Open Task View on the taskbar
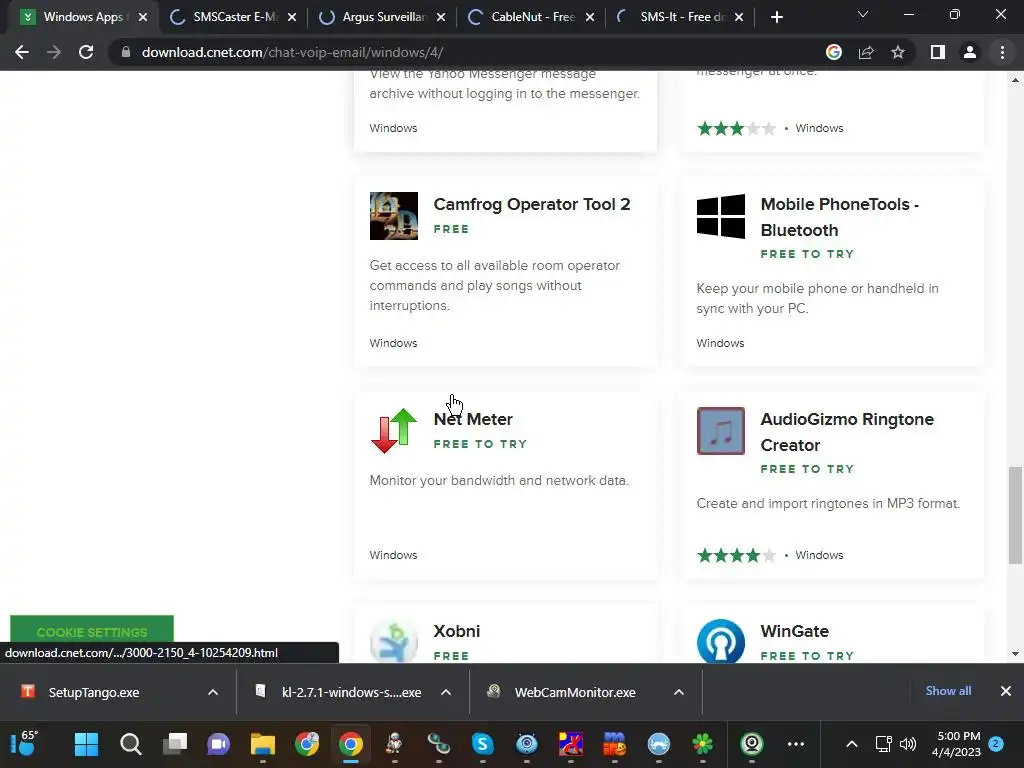This screenshot has height=768, width=1024. point(174,744)
